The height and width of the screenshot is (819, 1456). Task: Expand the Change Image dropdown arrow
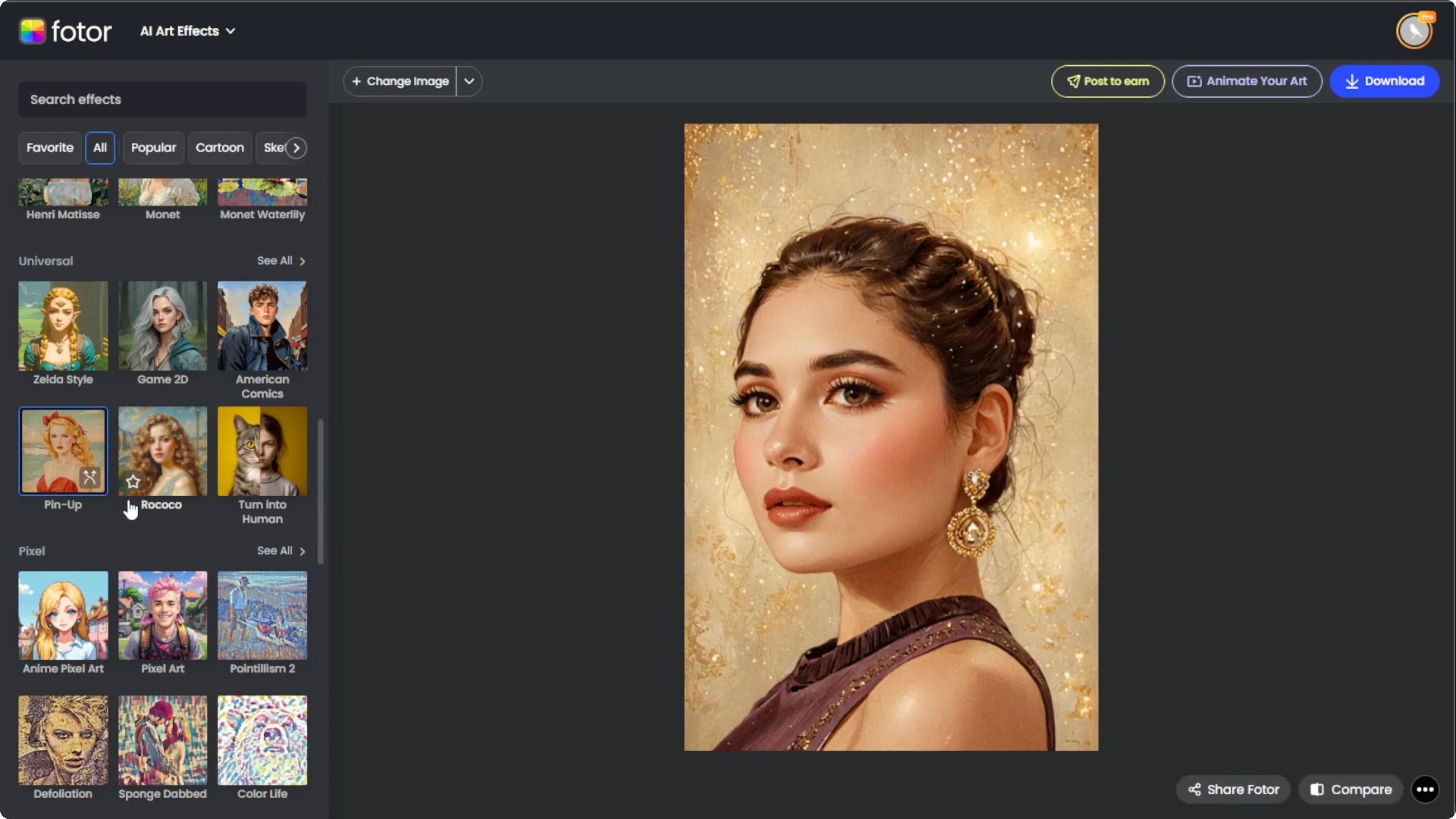tap(469, 82)
